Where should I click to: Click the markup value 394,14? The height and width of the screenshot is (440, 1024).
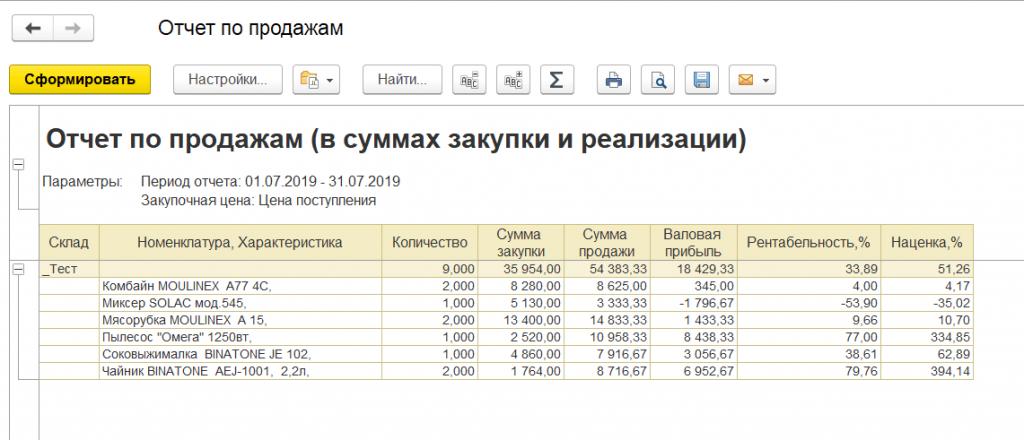(x=927, y=371)
